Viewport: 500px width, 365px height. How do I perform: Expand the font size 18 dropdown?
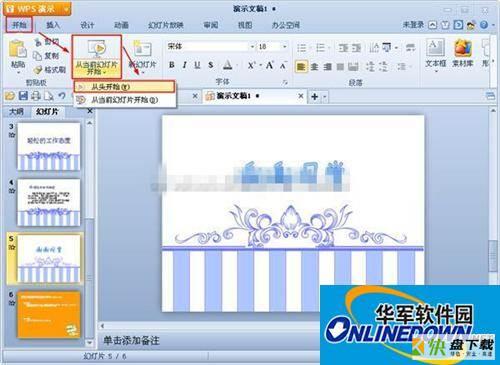click(x=285, y=47)
